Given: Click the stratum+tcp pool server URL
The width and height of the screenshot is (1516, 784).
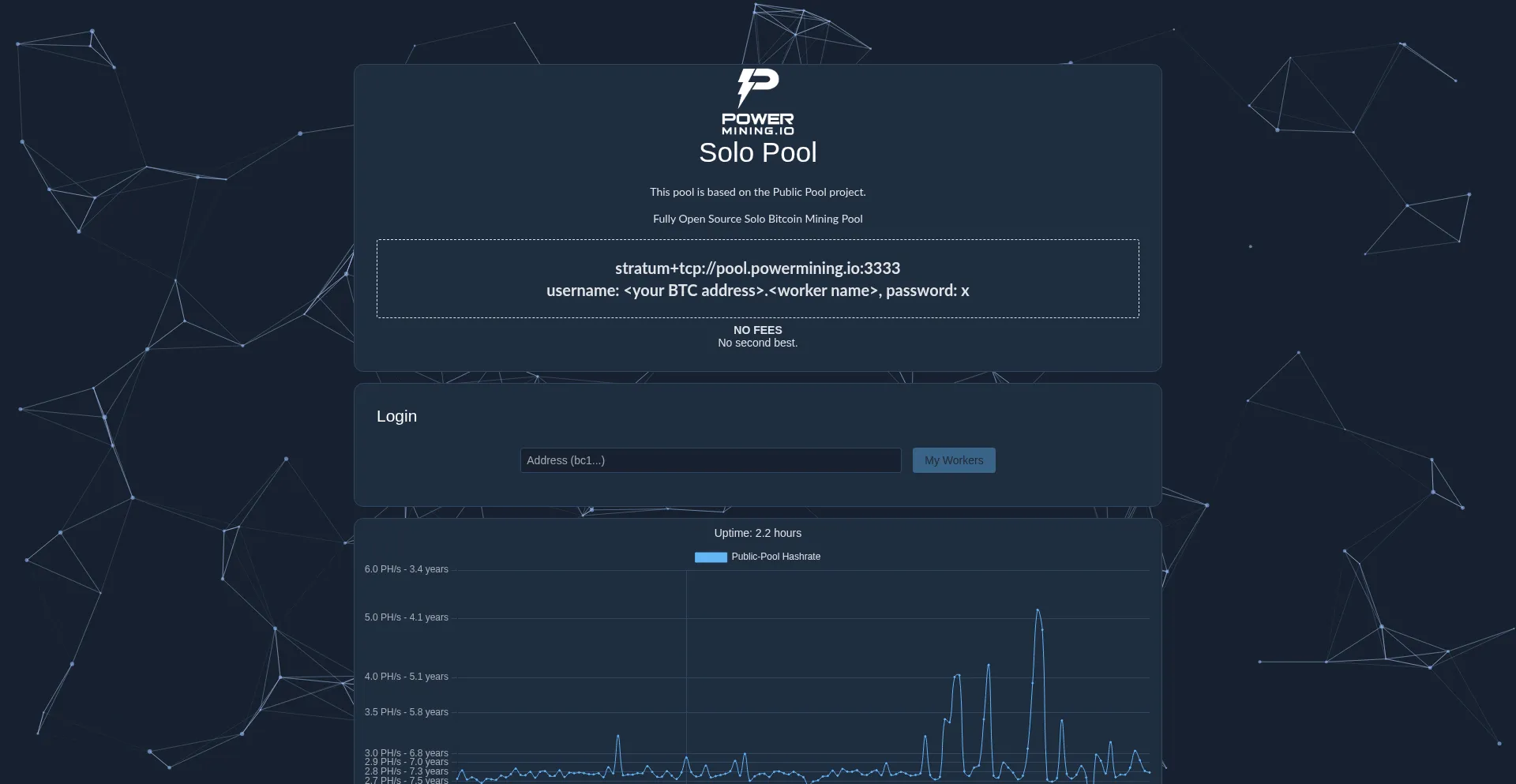Looking at the screenshot, I should click(757, 268).
